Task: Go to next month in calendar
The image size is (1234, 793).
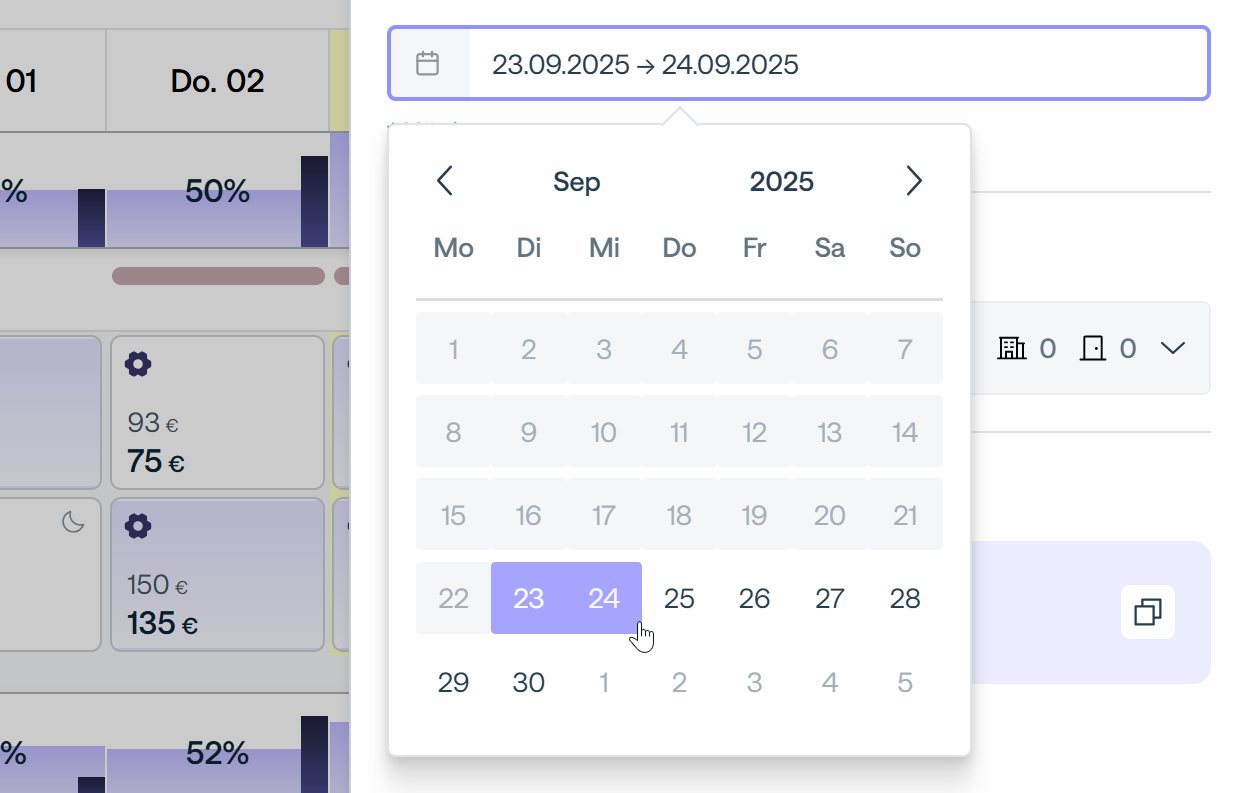Action: click(913, 181)
